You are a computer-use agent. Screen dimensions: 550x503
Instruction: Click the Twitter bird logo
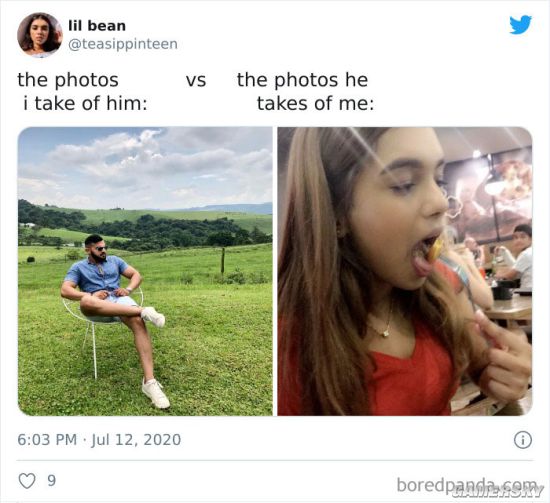(521, 25)
